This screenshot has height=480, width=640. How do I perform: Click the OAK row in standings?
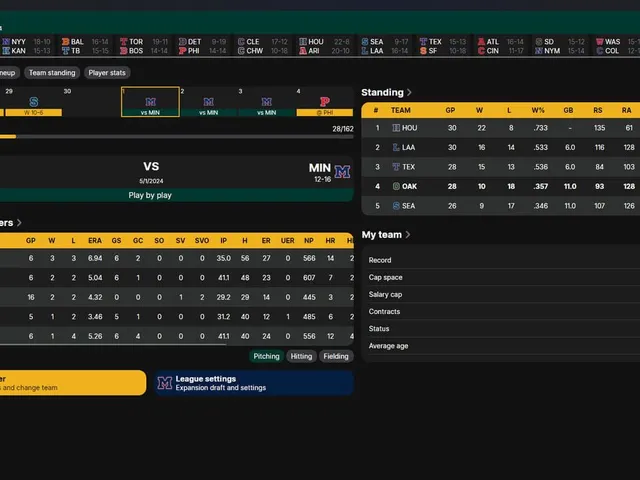[501, 187]
